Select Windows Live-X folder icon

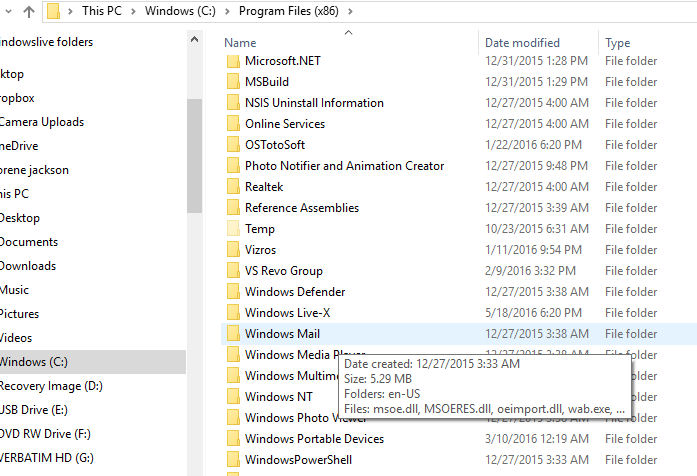(233, 312)
